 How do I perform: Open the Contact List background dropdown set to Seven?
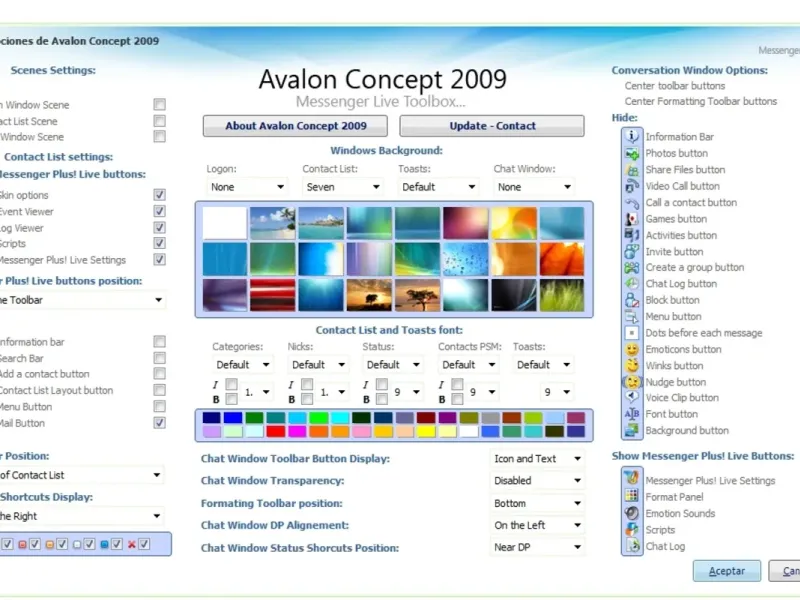pos(343,187)
